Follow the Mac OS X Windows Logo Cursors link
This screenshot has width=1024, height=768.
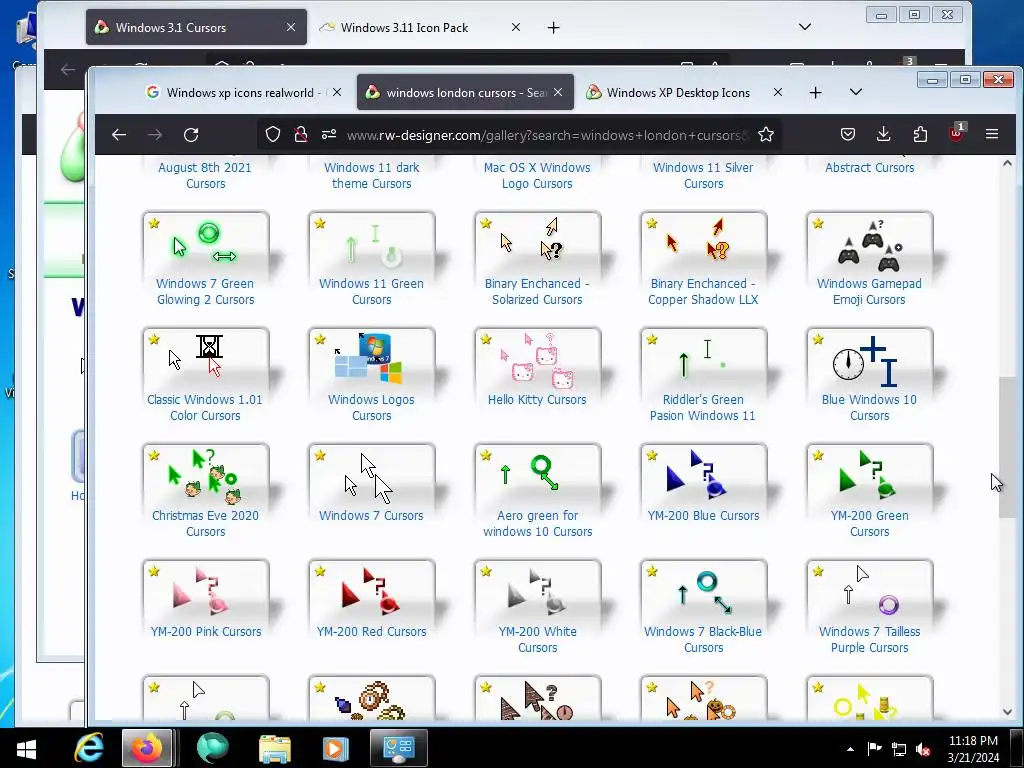click(x=537, y=175)
